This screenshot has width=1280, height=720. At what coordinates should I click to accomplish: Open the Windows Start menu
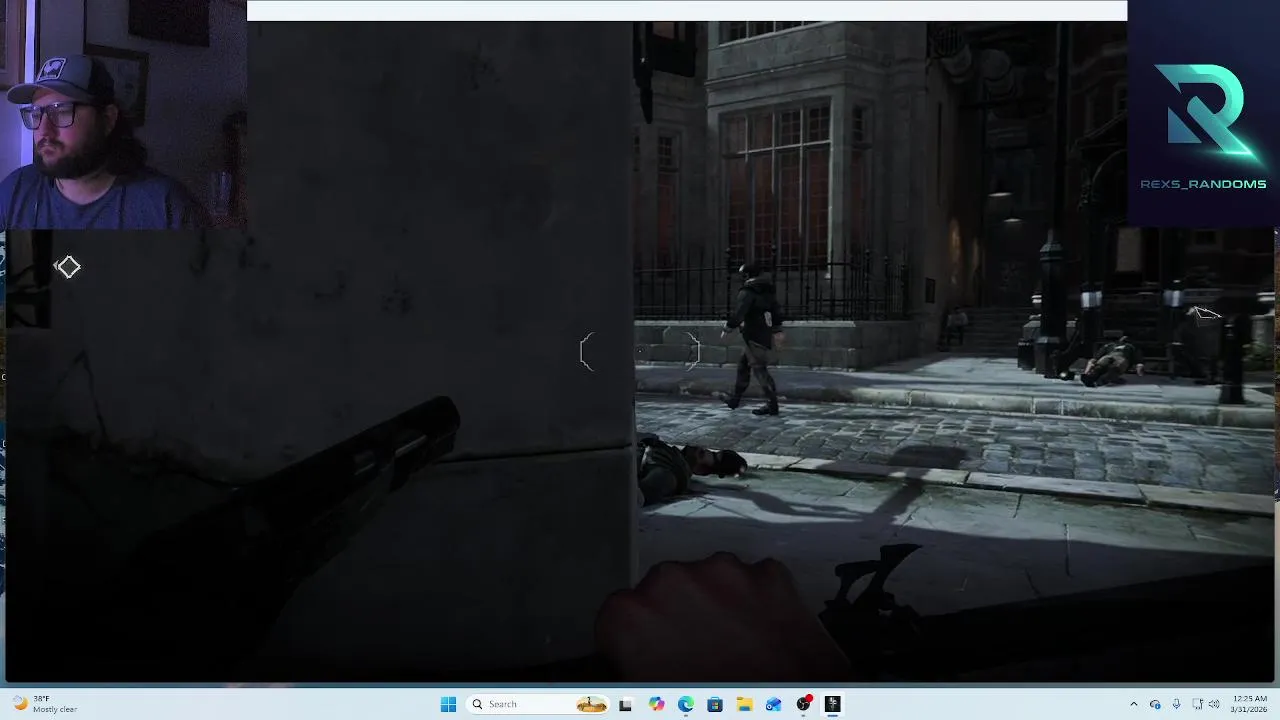[448, 704]
